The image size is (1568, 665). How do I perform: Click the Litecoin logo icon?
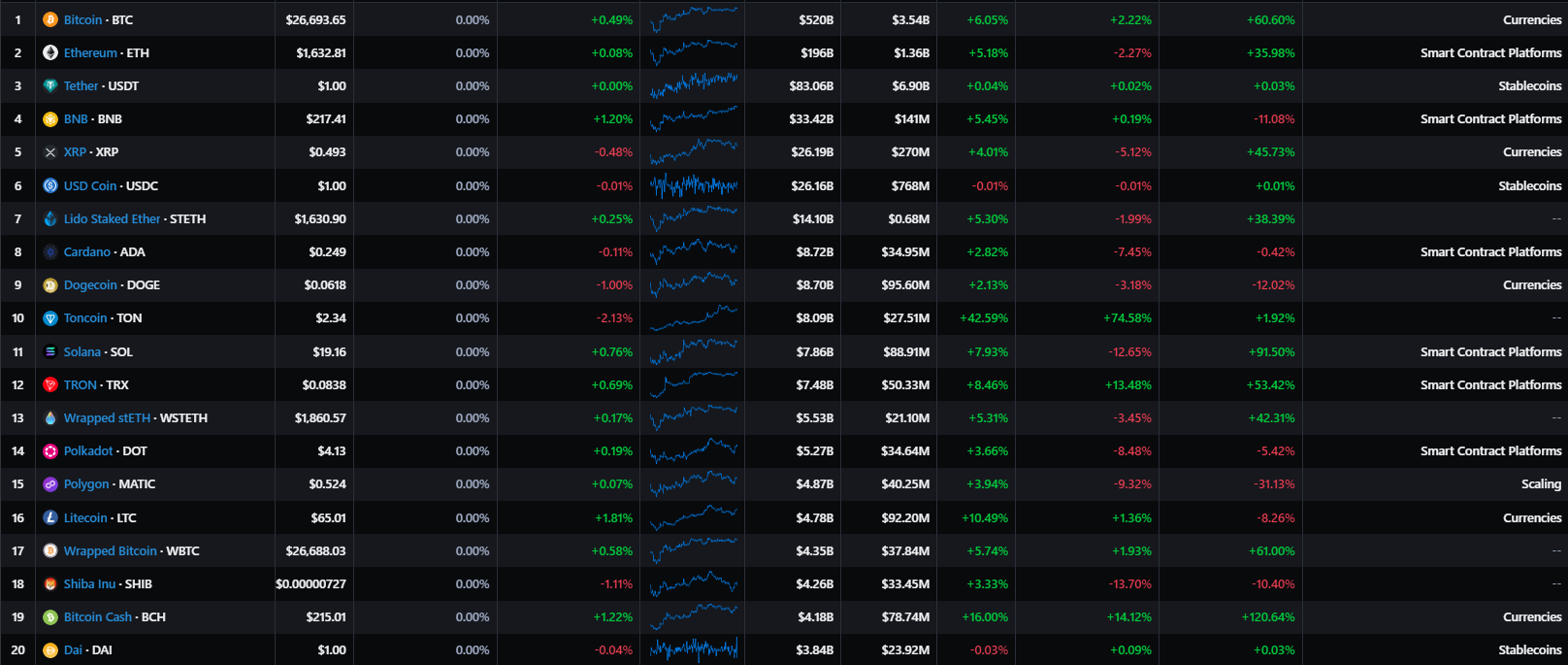(x=50, y=517)
